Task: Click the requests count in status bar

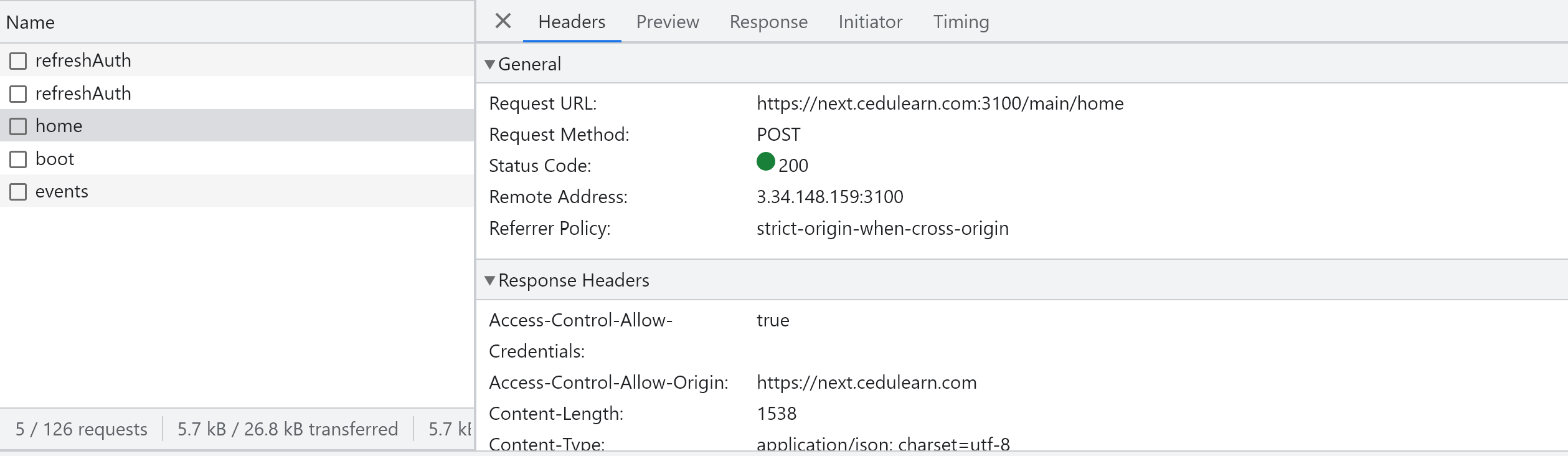Action: pos(82,429)
